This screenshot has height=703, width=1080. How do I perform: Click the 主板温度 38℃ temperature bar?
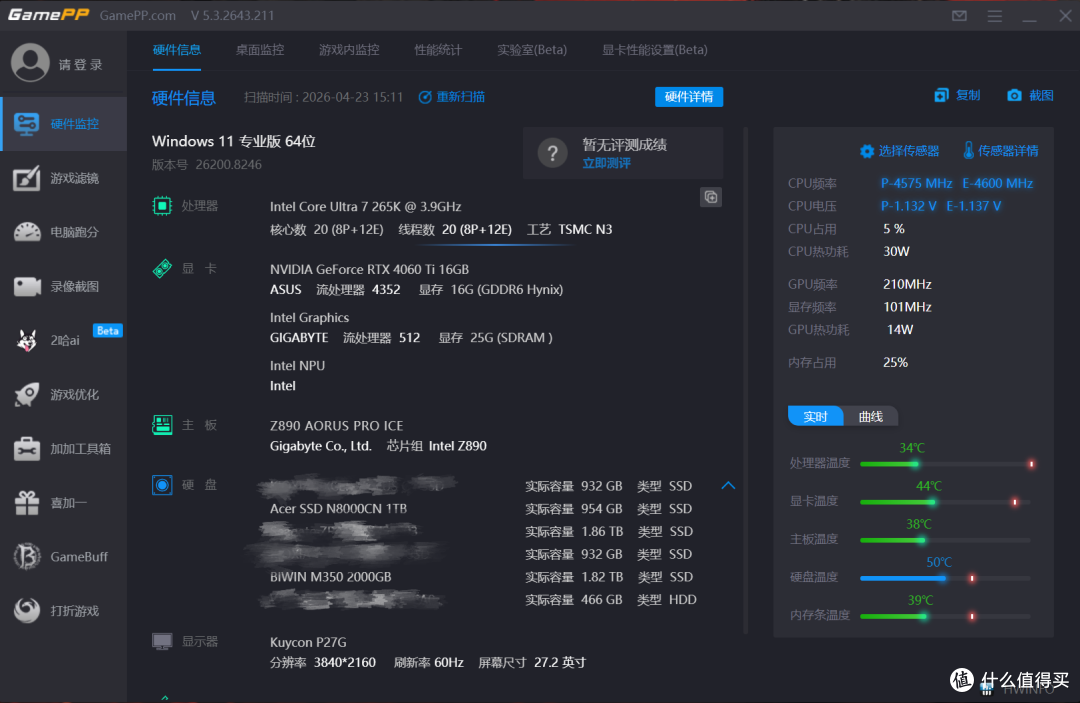tap(946, 541)
